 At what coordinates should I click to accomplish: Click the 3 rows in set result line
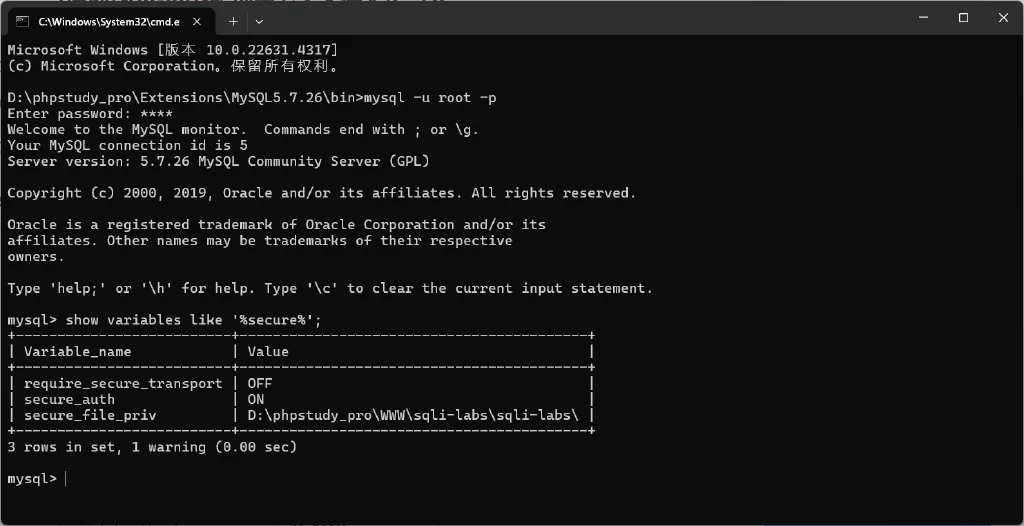[152, 448]
